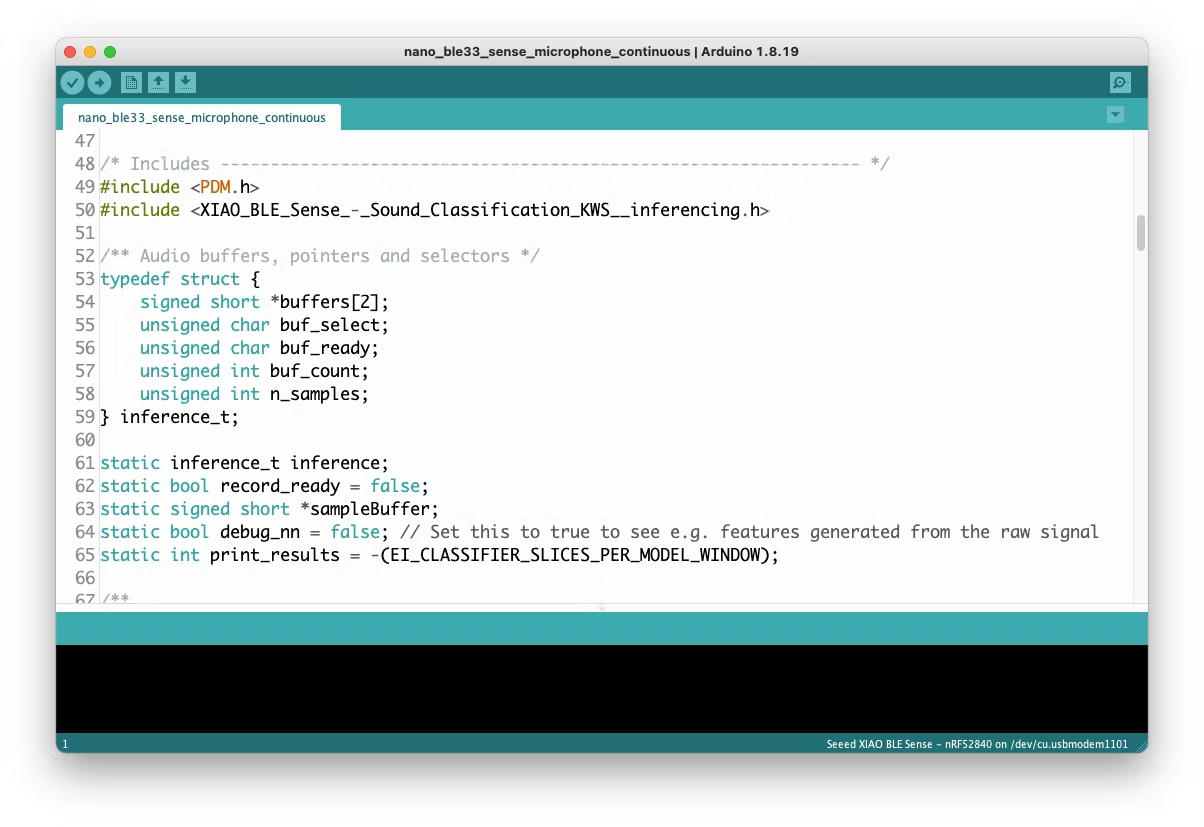Create a new sketch with New icon
The width and height of the screenshot is (1204, 827).
pos(131,83)
